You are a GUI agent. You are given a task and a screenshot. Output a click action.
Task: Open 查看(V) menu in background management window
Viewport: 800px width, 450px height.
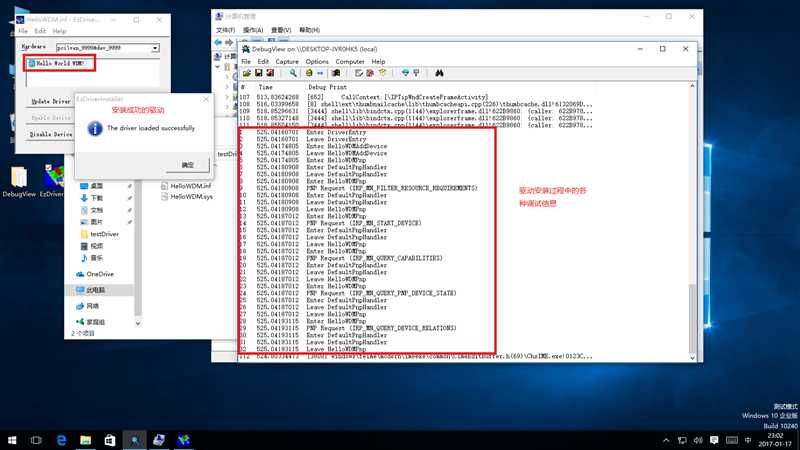(x=281, y=30)
